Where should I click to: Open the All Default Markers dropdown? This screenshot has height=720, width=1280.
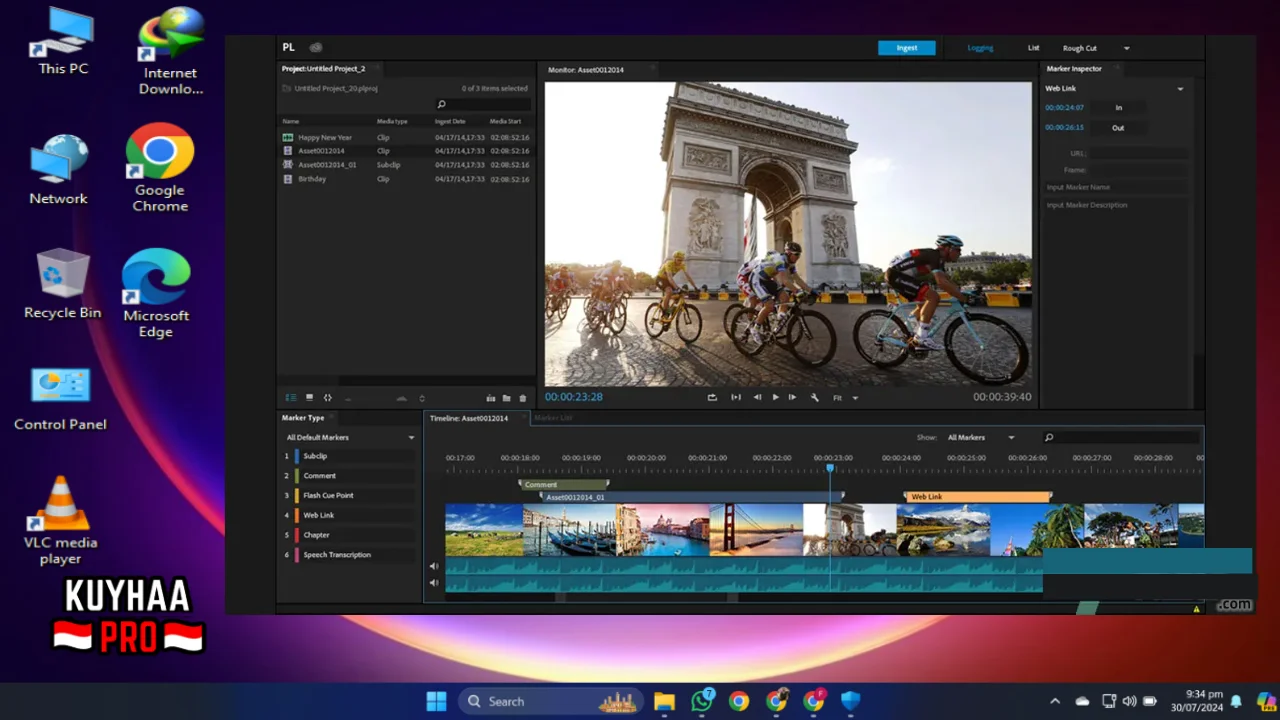(349, 437)
